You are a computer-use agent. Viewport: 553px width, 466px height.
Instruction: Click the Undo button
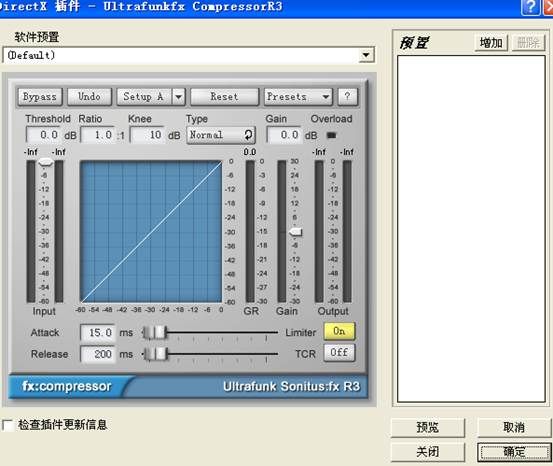[x=90, y=97]
